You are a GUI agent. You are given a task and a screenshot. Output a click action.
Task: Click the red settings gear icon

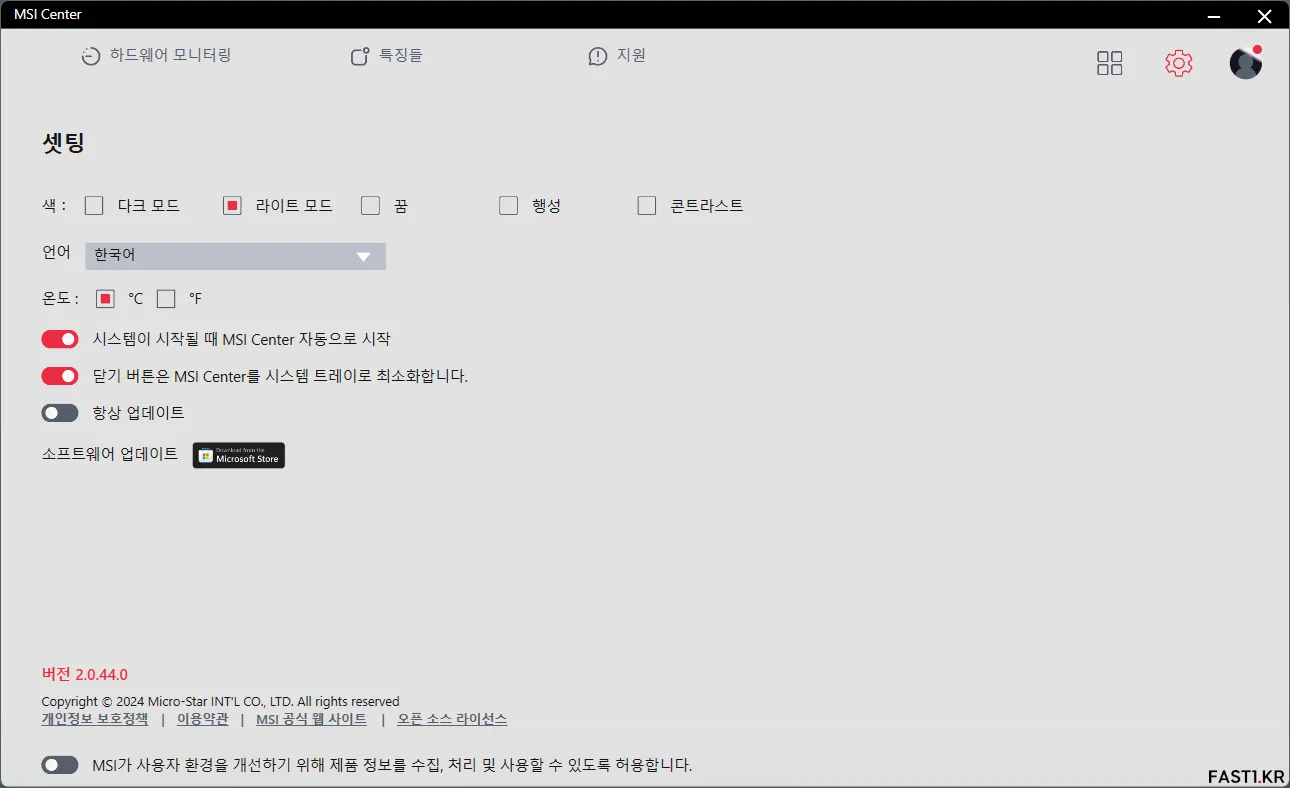click(1179, 63)
